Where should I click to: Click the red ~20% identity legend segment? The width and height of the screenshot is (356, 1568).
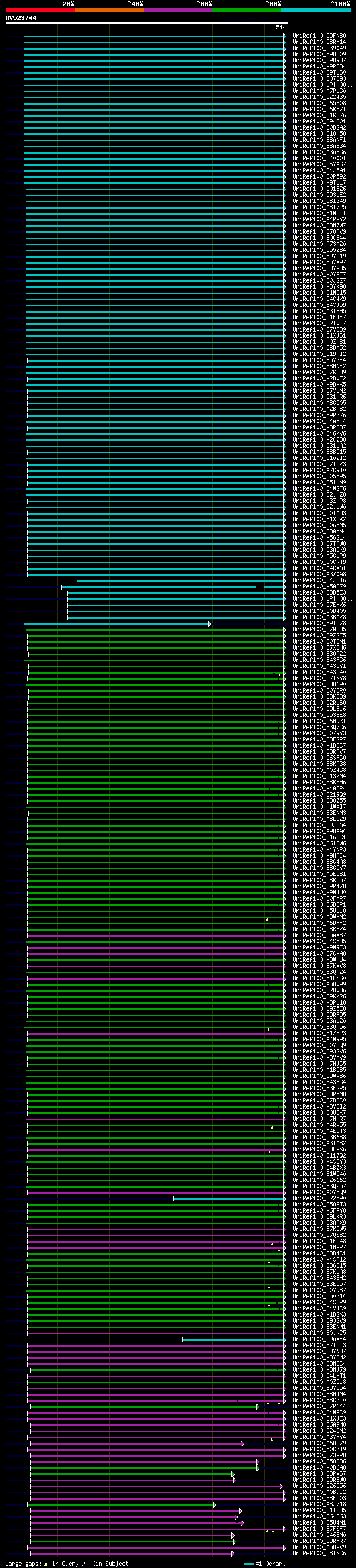tap(39, 10)
